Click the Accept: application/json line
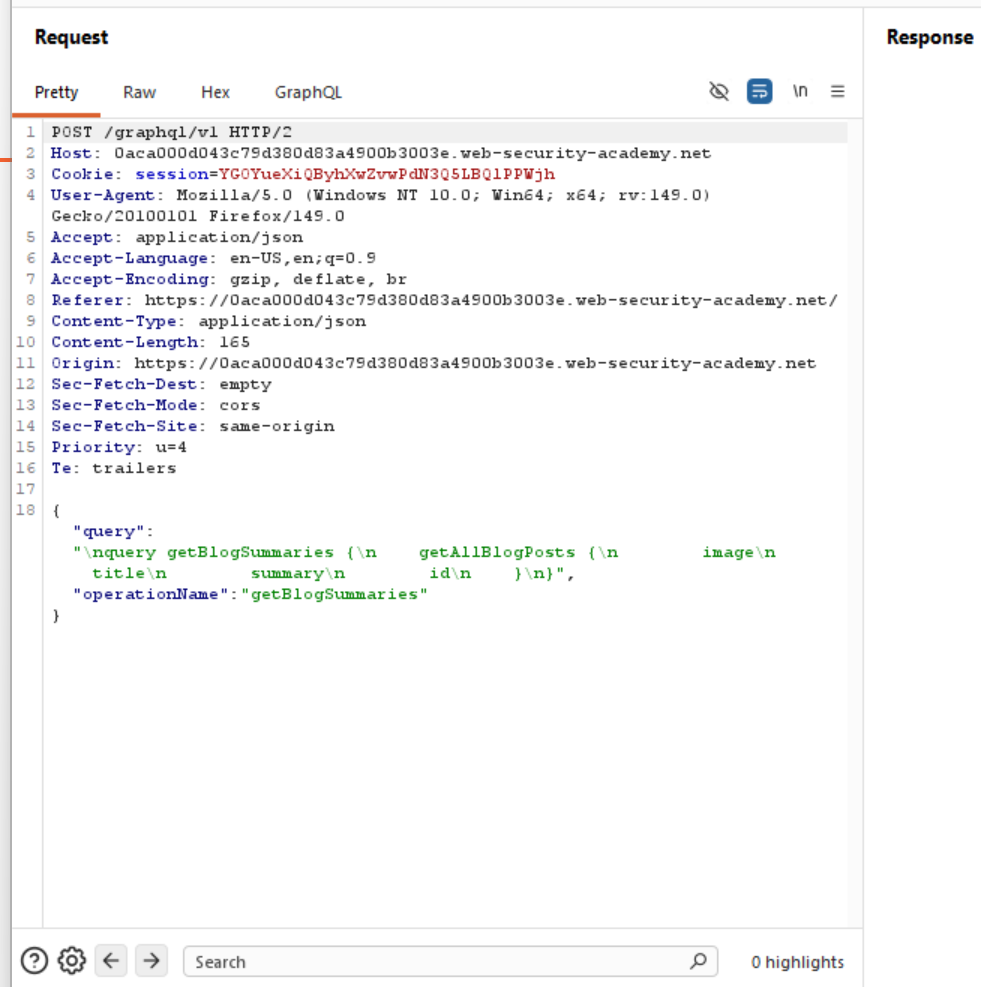Image resolution: width=981 pixels, height=987 pixels. tap(177, 237)
